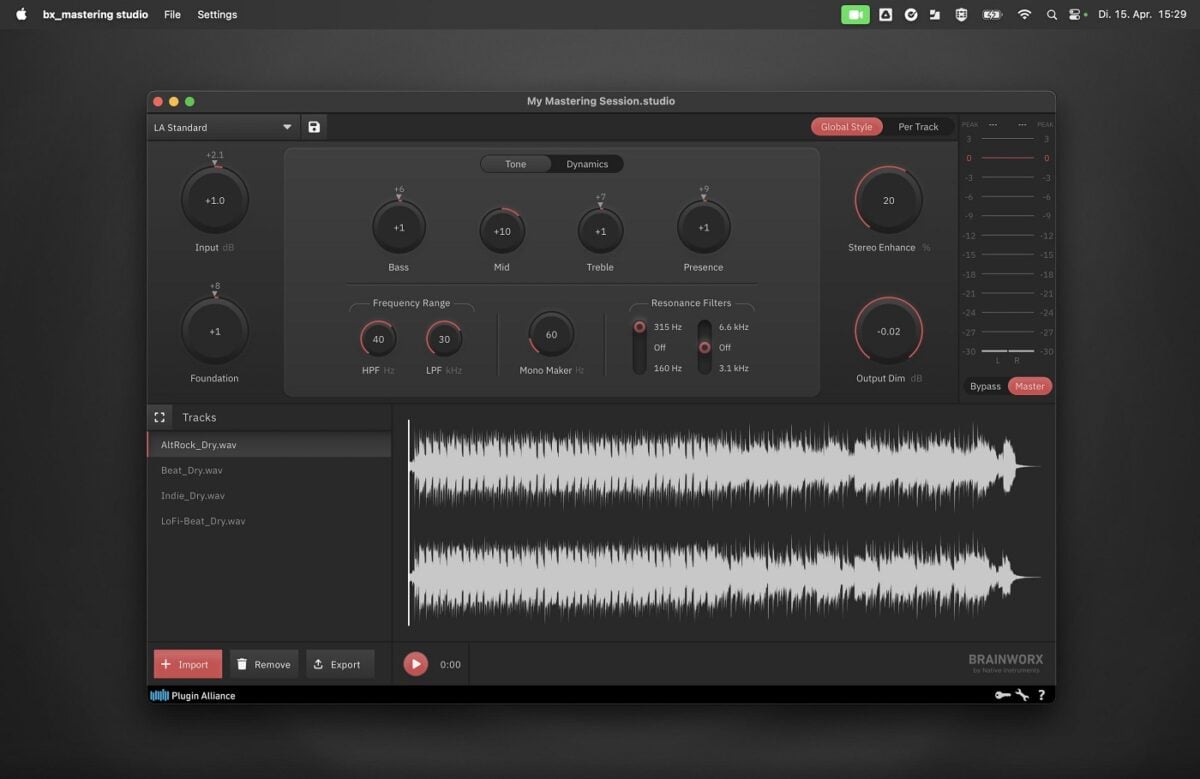This screenshot has height=779, width=1200.
Task: Adjust the Stereo Enhance knob
Action: [x=887, y=200]
